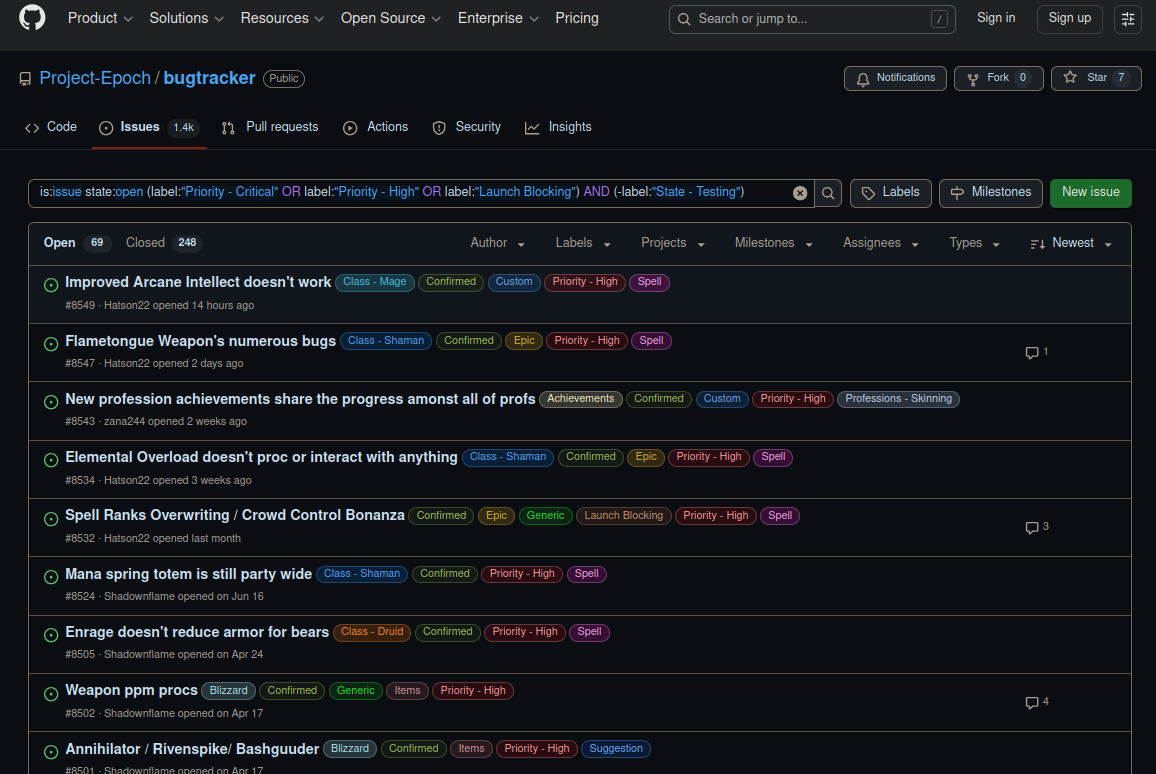Filter by the Suggestion label
Screen dimensions: 1156x774
point(616,750)
